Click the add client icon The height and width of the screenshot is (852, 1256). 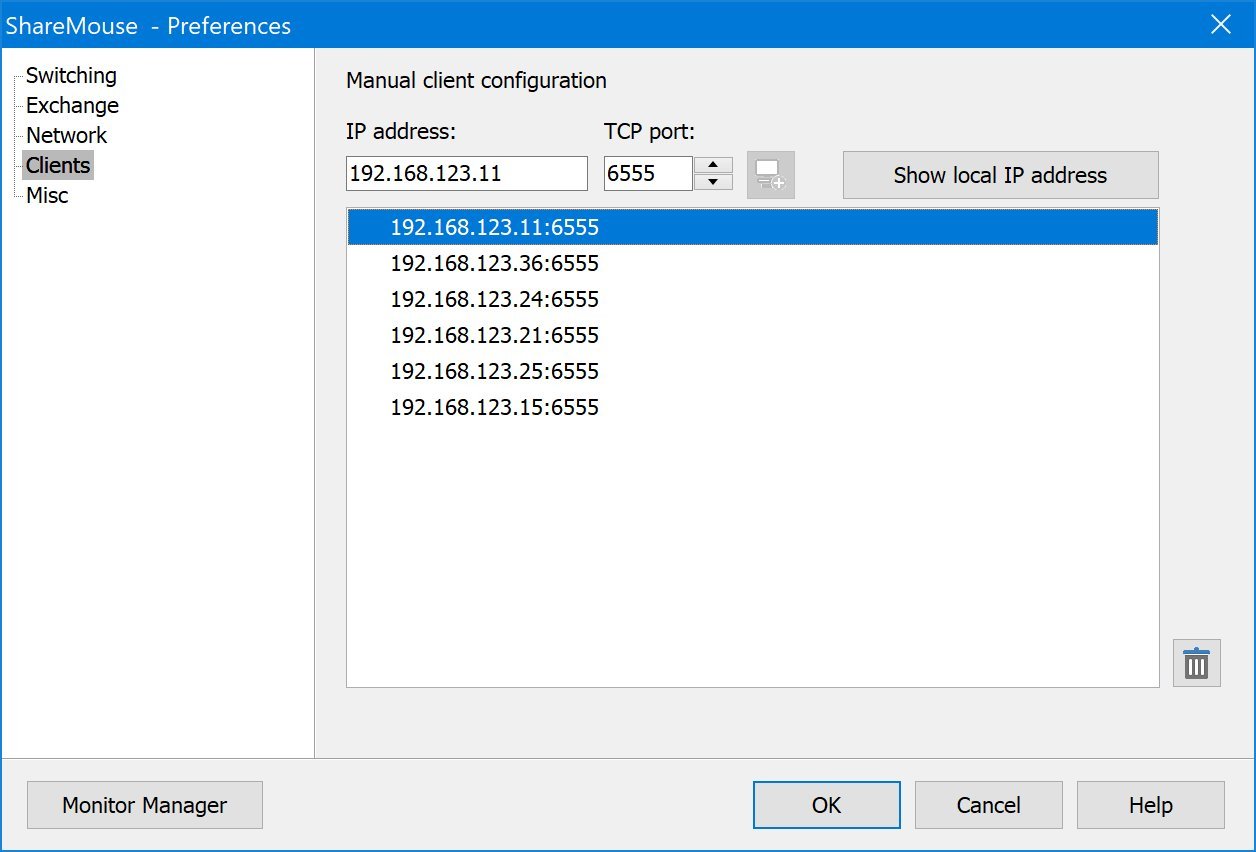pos(770,174)
